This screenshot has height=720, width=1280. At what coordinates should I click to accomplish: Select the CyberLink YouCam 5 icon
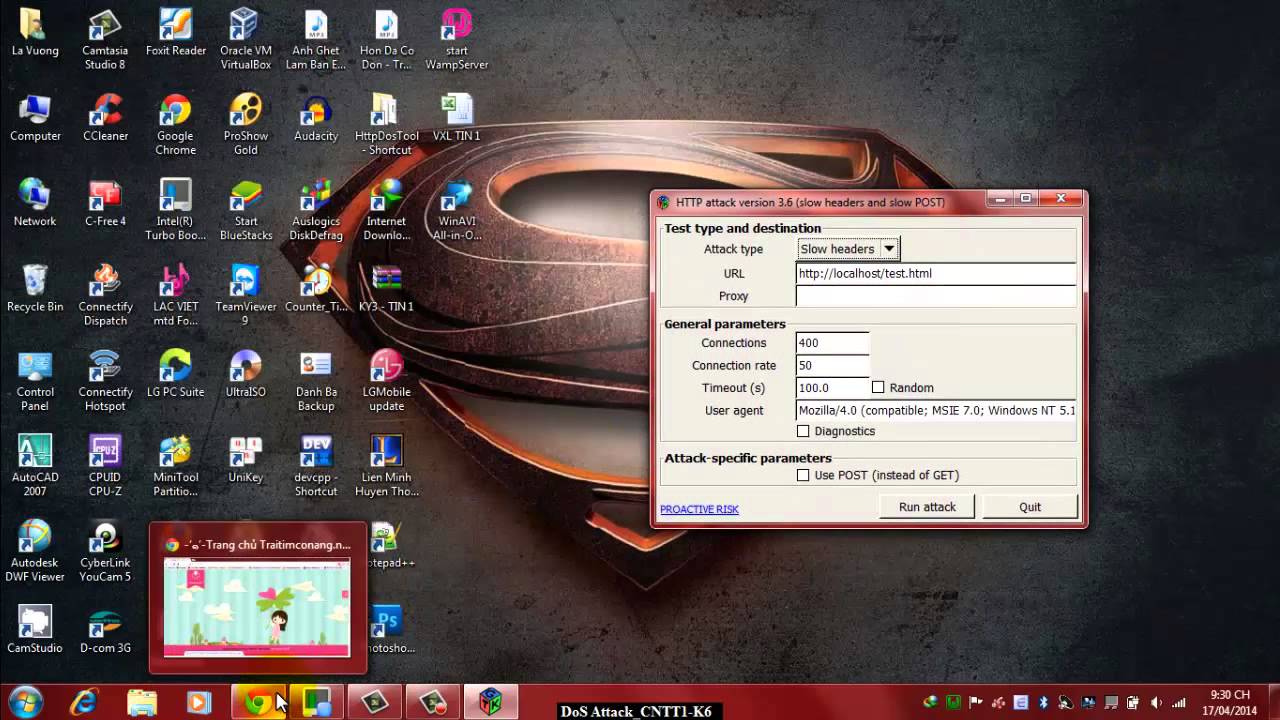tap(105, 552)
